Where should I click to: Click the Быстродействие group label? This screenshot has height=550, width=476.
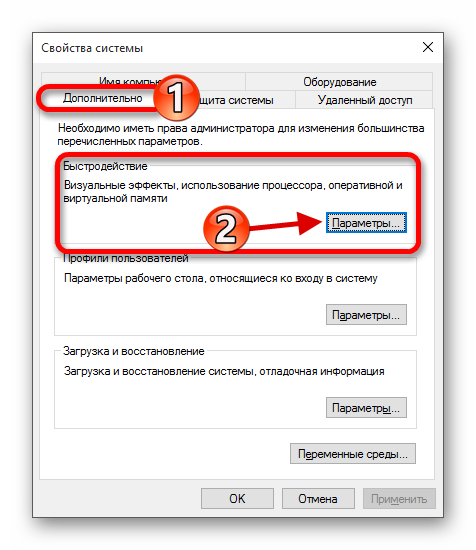[x=105, y=166]
